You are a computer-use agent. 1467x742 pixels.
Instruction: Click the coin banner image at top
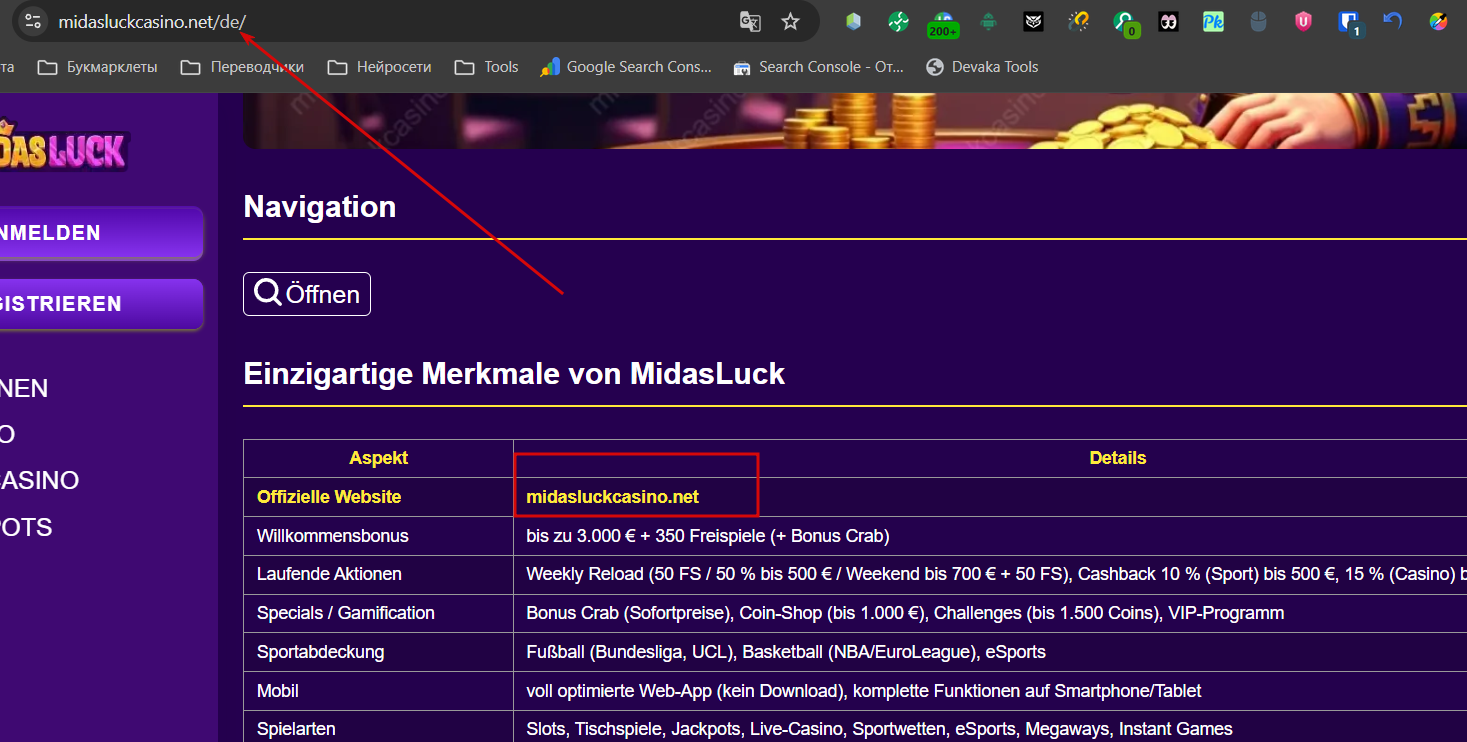point(855,121)
